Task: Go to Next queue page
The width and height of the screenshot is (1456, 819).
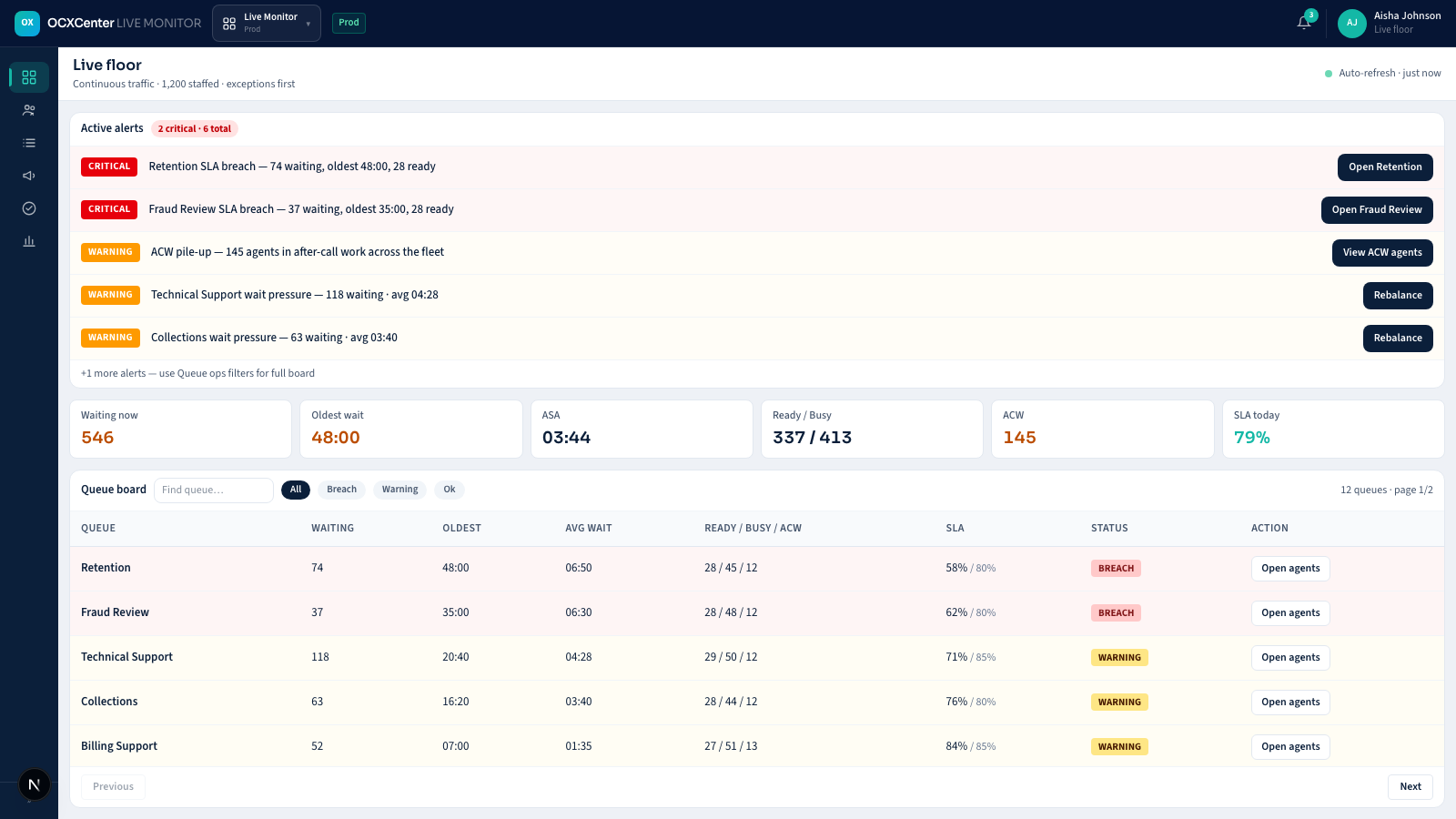Action: tap(1410, 787)
